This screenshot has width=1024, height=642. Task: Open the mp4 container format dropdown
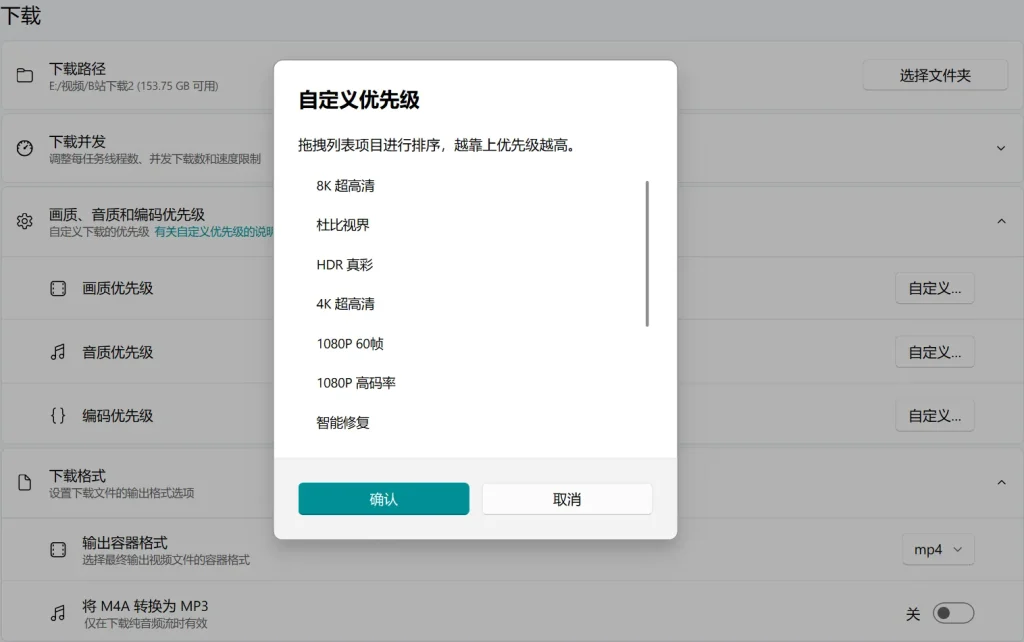coord(938,550)
